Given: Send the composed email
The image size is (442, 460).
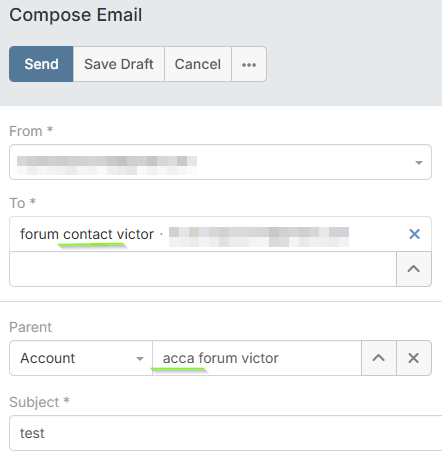Looking at the screenshot, I should pos(41,64).
